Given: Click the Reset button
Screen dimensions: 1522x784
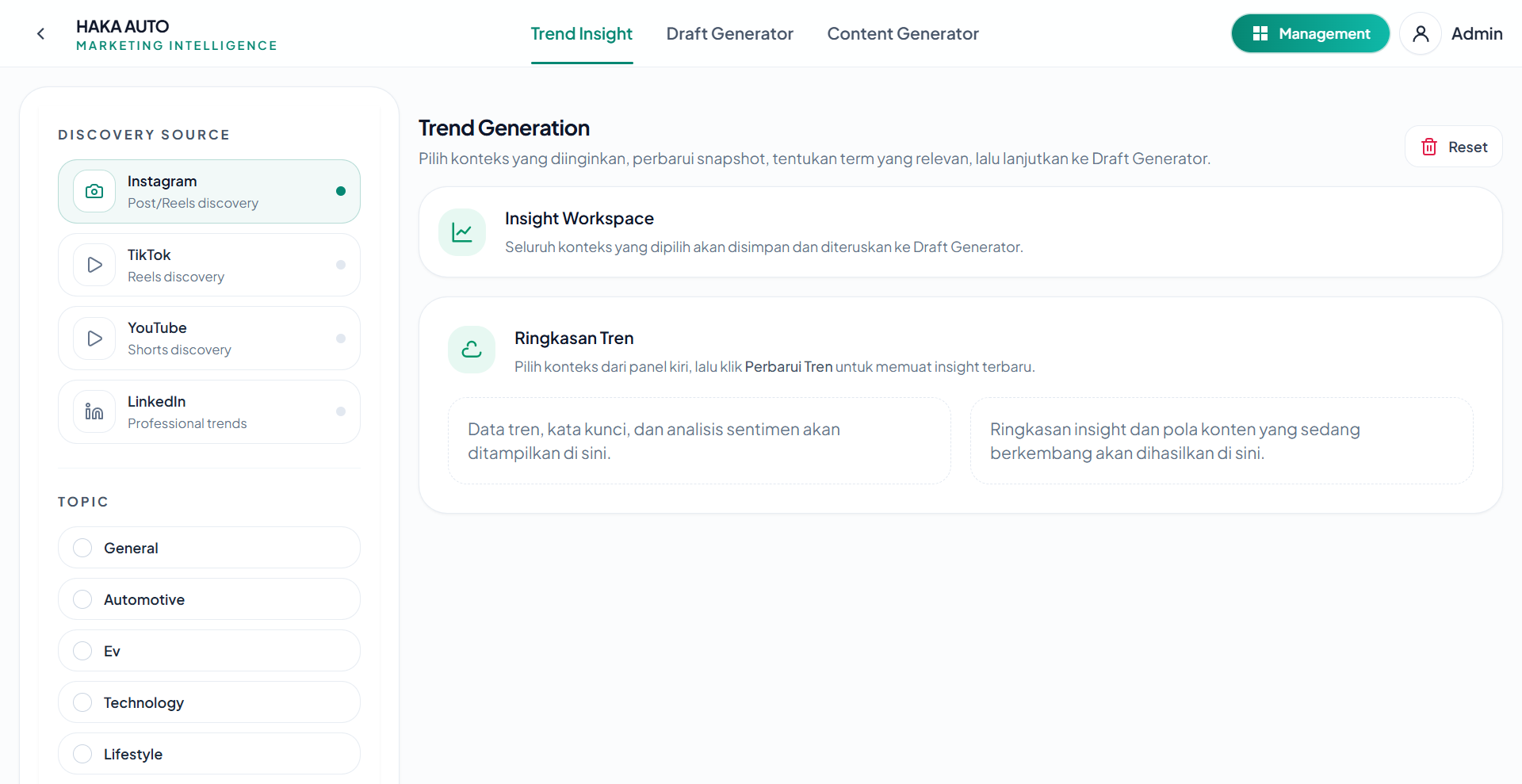Looking at the screenshot, I should [x=1454, y=147].
